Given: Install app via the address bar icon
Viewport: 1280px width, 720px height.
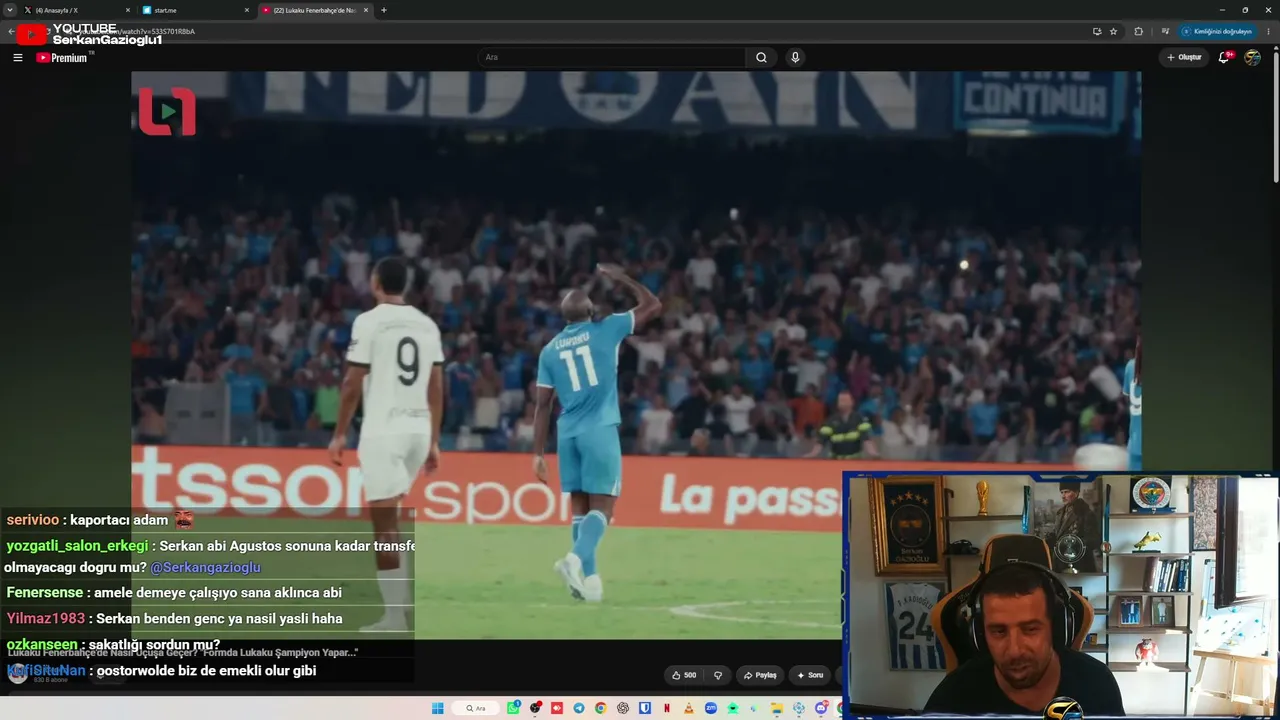Looking at the screenshot, I should [x=1097, y=31].
